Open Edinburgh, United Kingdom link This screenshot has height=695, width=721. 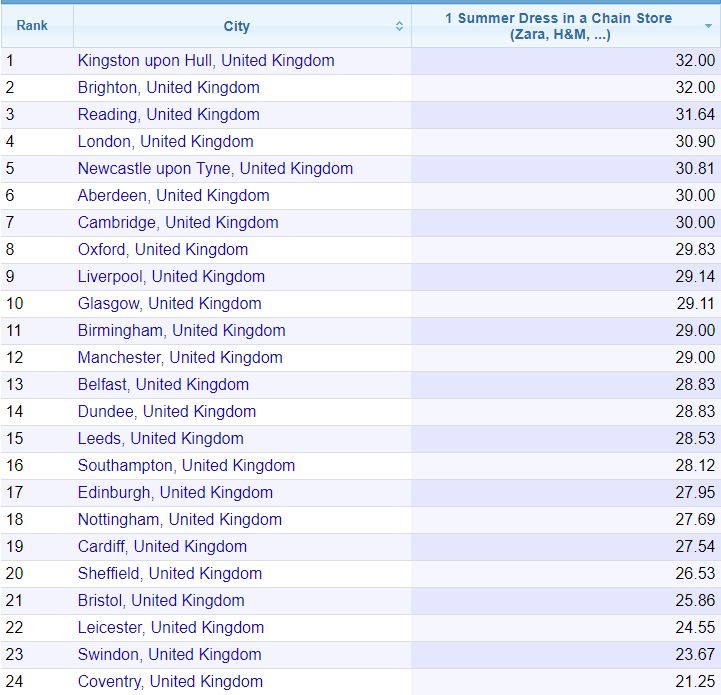coord(175,493)
